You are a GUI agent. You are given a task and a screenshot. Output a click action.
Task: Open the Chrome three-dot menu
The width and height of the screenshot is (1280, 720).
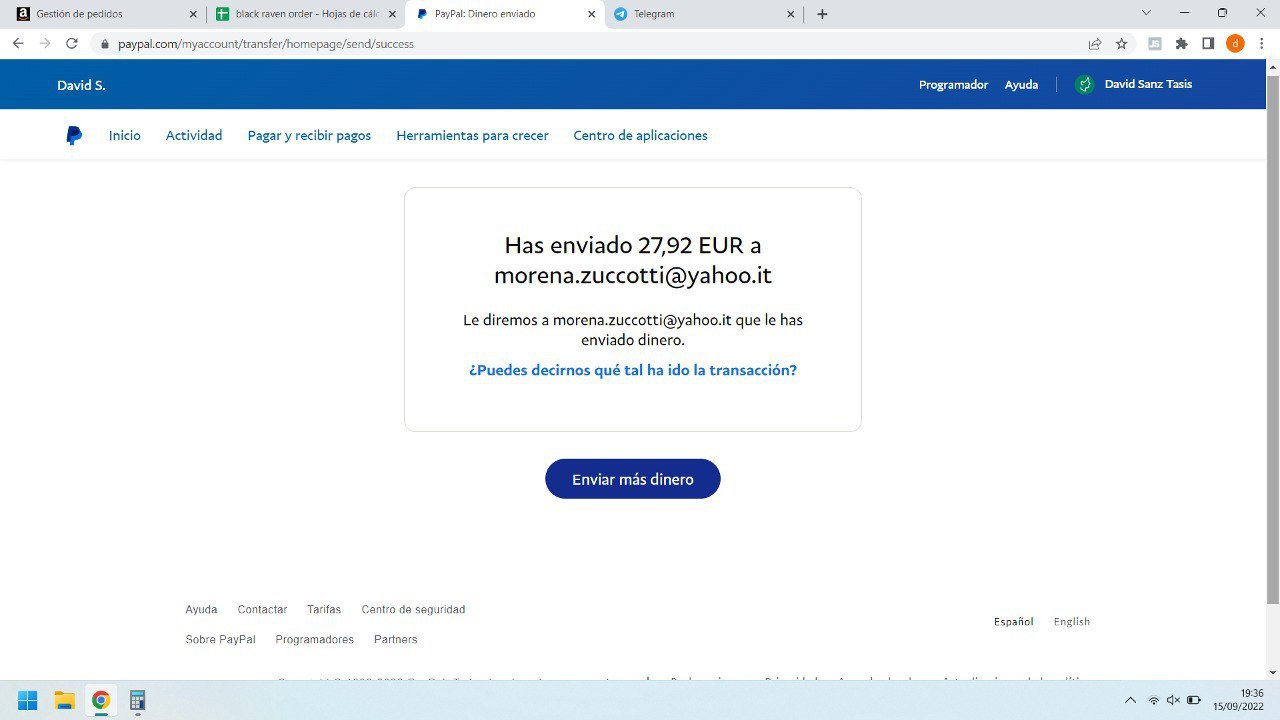pos(1262,44)
